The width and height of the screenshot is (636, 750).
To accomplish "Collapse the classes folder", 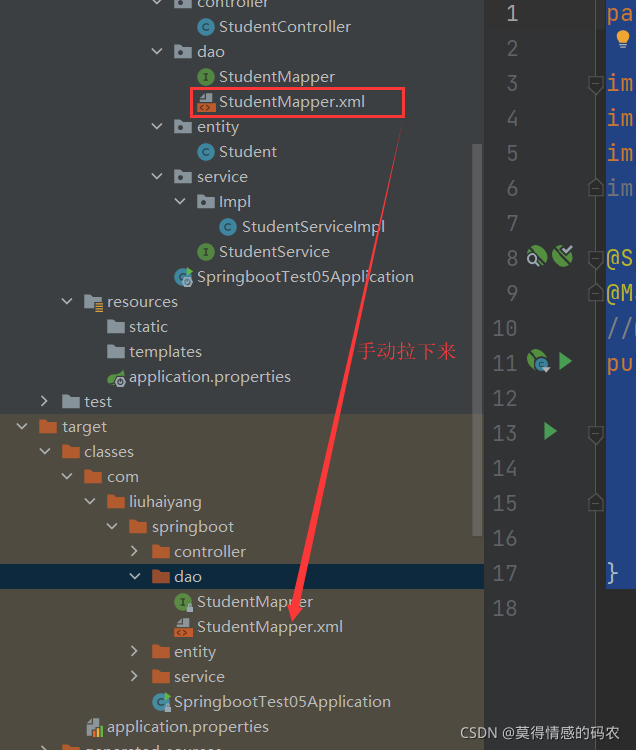I will [x=45, y=451].
